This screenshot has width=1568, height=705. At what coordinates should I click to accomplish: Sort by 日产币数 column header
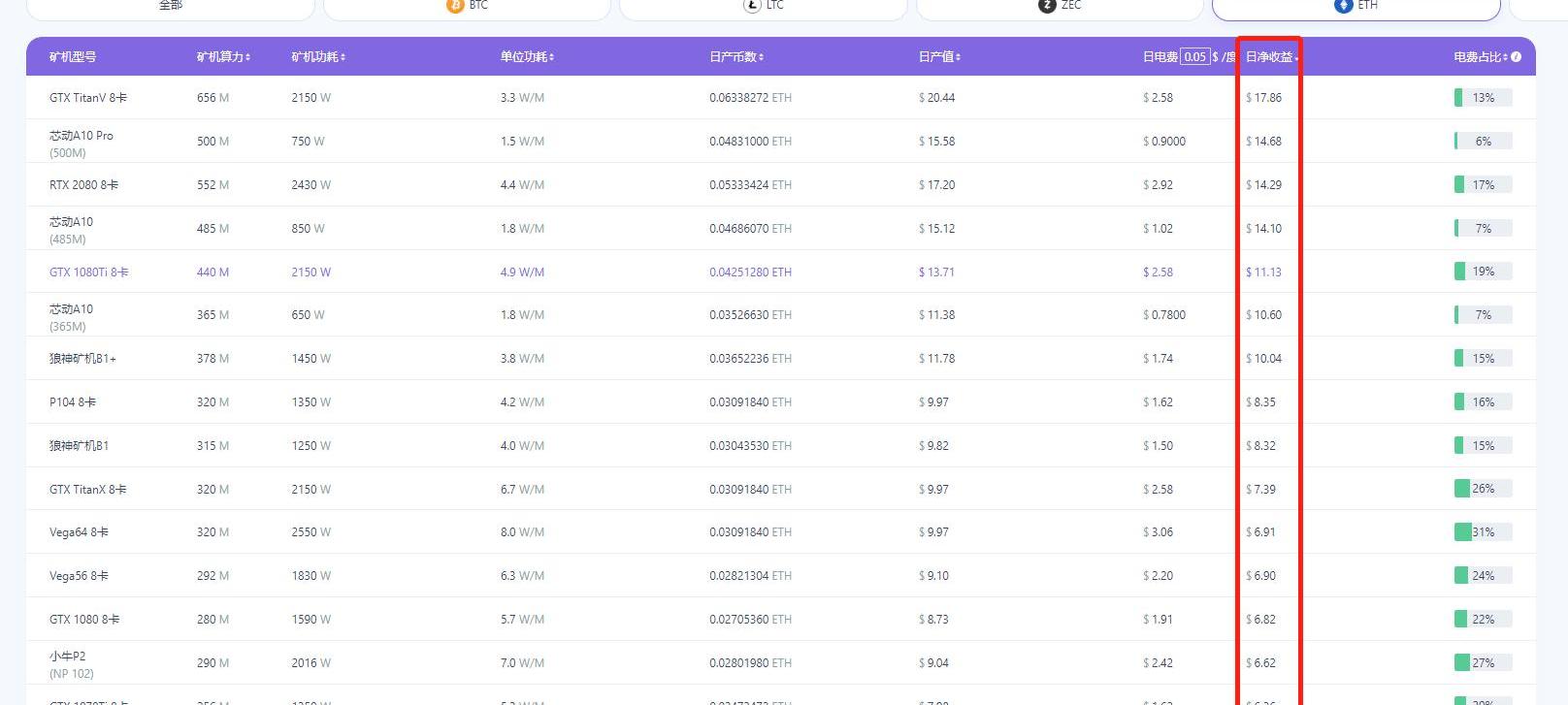tap(735, 57)
